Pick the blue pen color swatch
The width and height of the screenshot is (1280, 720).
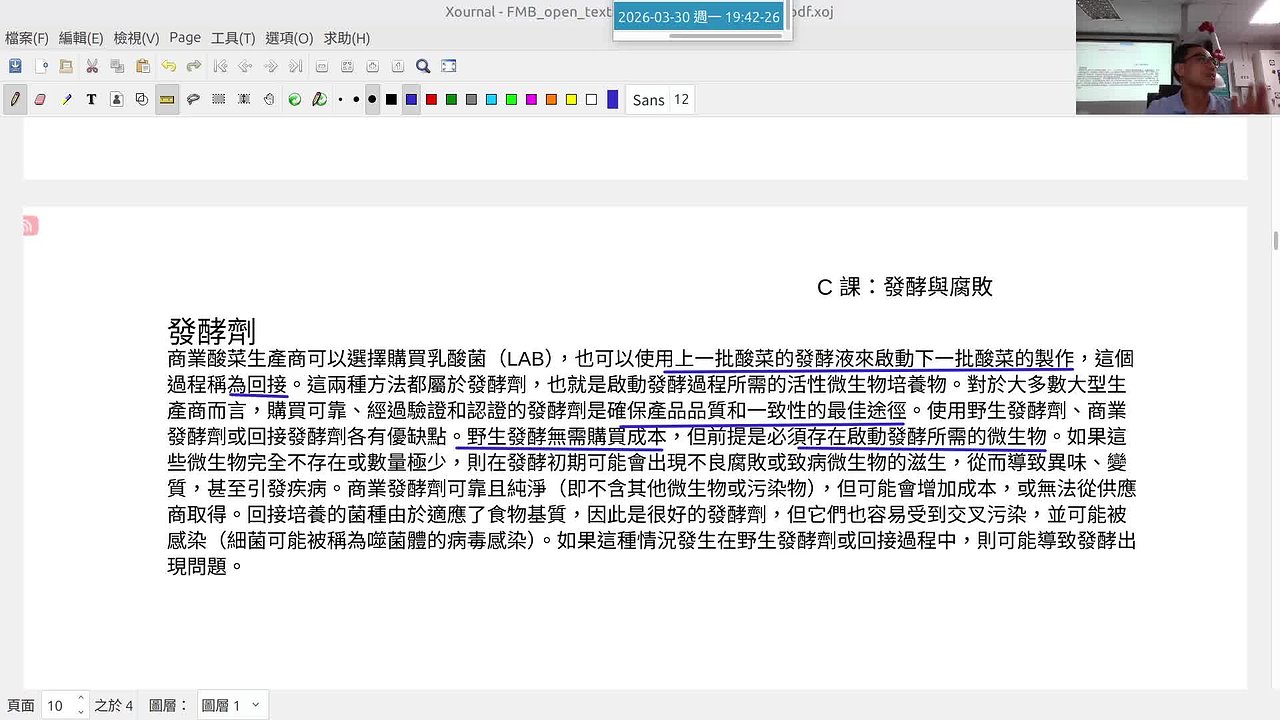[x=411, y=99]
